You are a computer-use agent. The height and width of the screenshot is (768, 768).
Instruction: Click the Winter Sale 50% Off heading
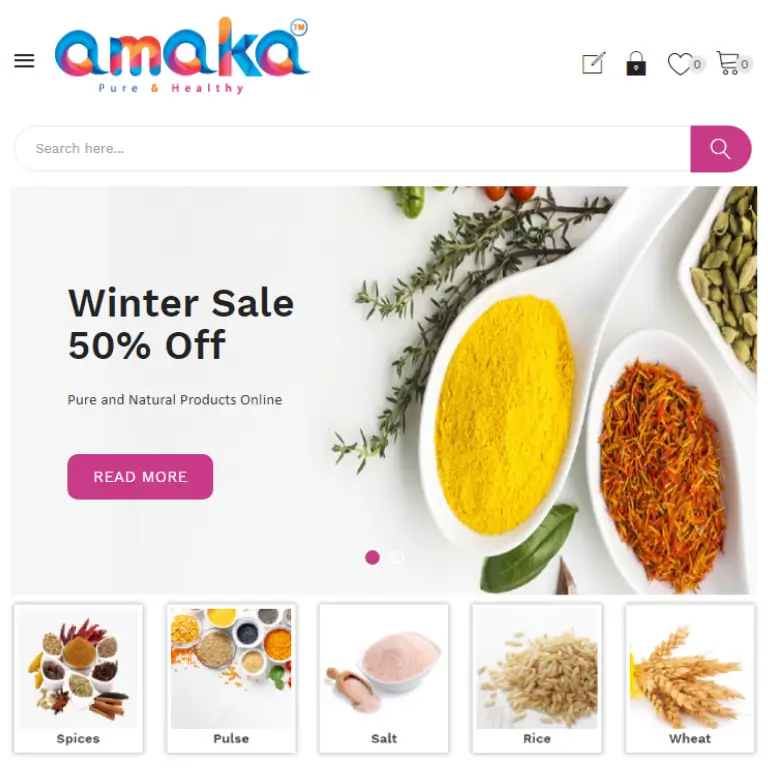[181, 324]
